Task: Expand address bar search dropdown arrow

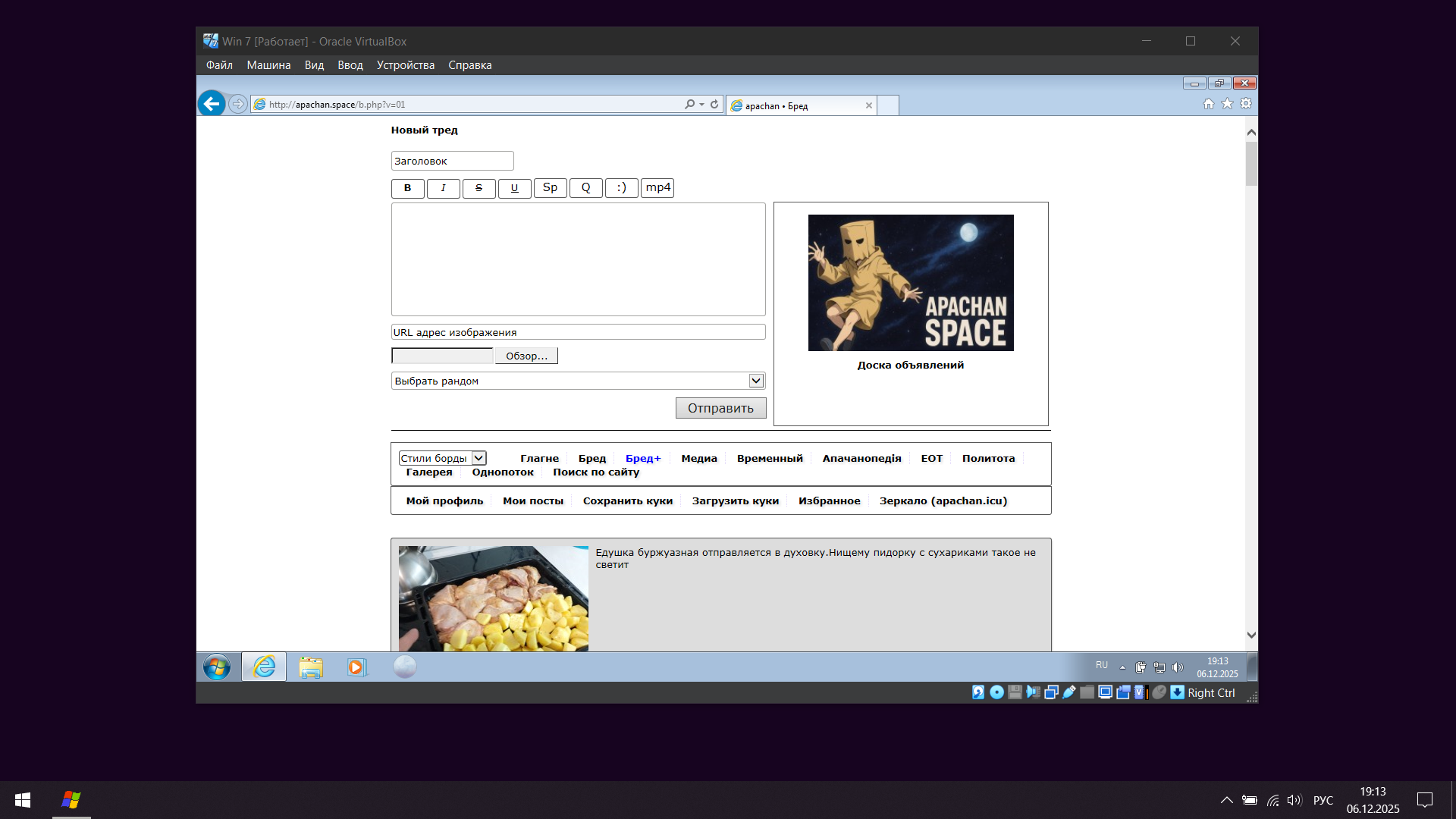Action: click(x=702, y=105)
